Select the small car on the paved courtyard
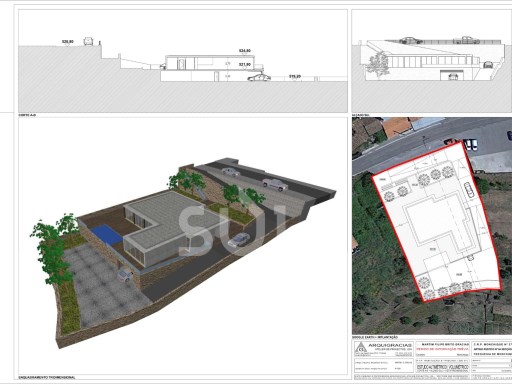This screenshot has width=512, height=384. pos(125,275)
